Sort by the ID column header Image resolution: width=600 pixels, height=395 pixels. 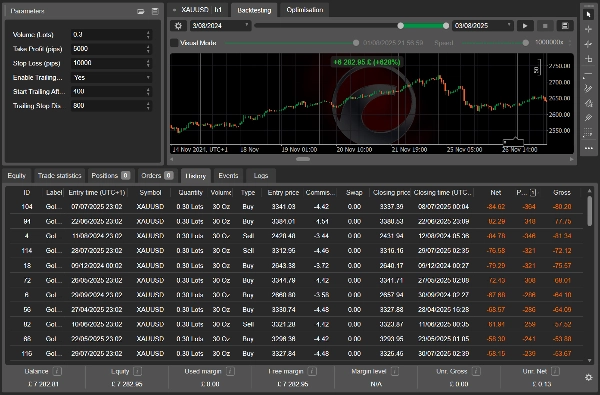click(x=26, y=193)
